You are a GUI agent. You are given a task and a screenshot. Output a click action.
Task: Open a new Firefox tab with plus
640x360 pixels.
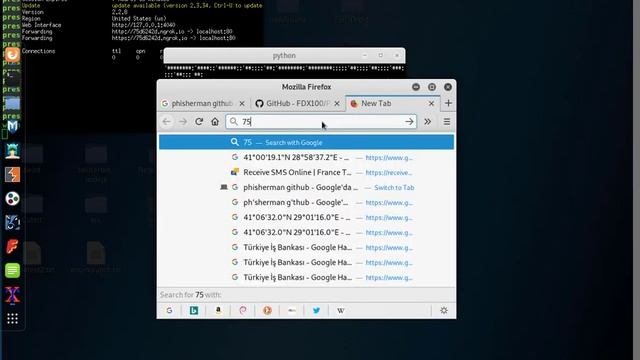point(448,103)
